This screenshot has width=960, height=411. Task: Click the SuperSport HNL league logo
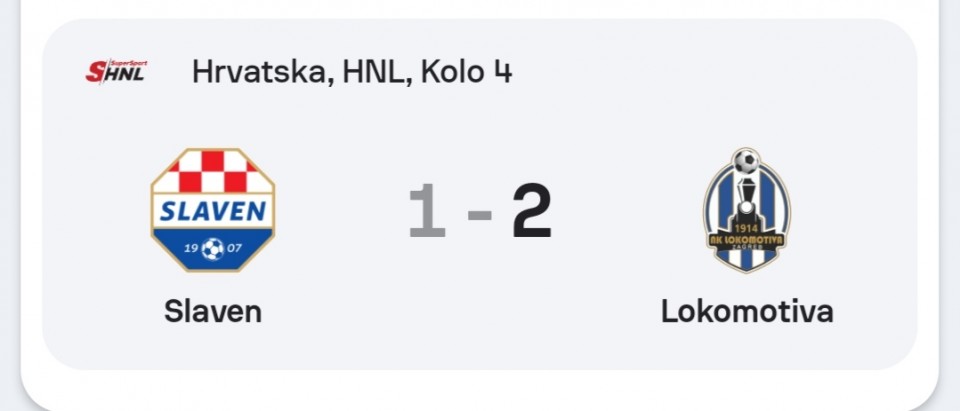pos(116,72)
